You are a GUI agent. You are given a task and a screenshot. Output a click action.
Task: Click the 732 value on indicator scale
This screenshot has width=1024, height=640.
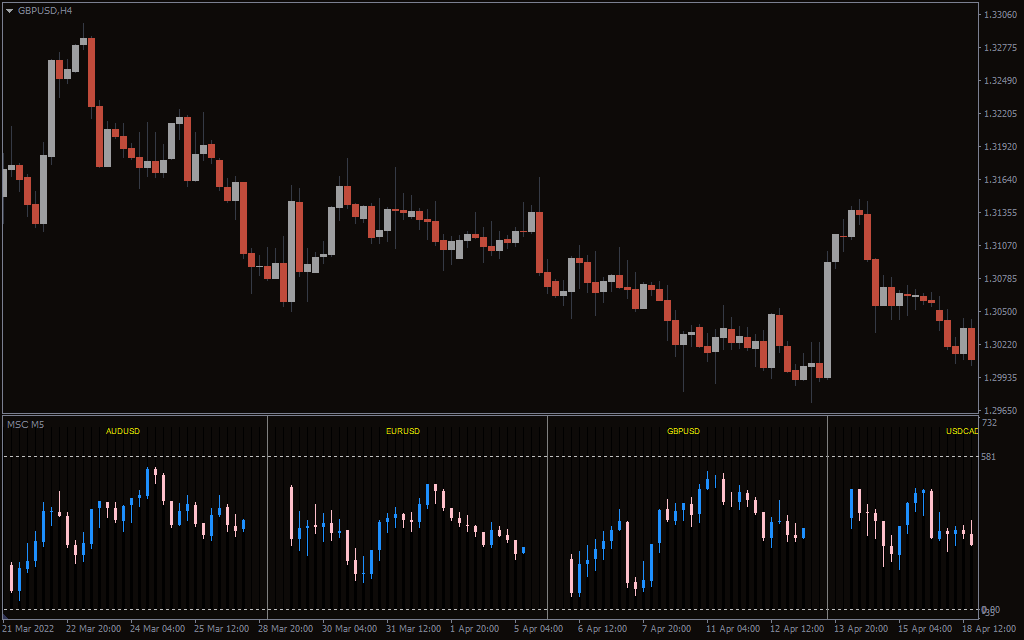pos(990,424)
